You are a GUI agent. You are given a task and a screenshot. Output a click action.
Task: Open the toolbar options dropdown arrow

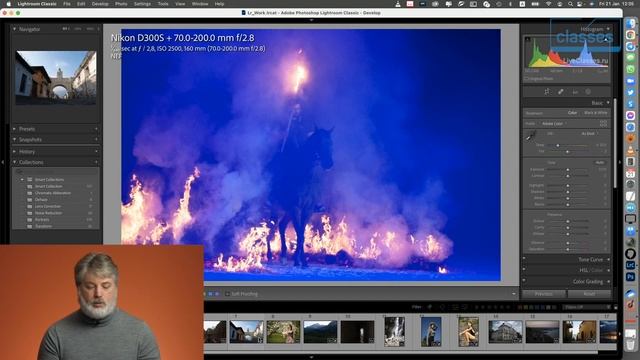pos(514,294)
